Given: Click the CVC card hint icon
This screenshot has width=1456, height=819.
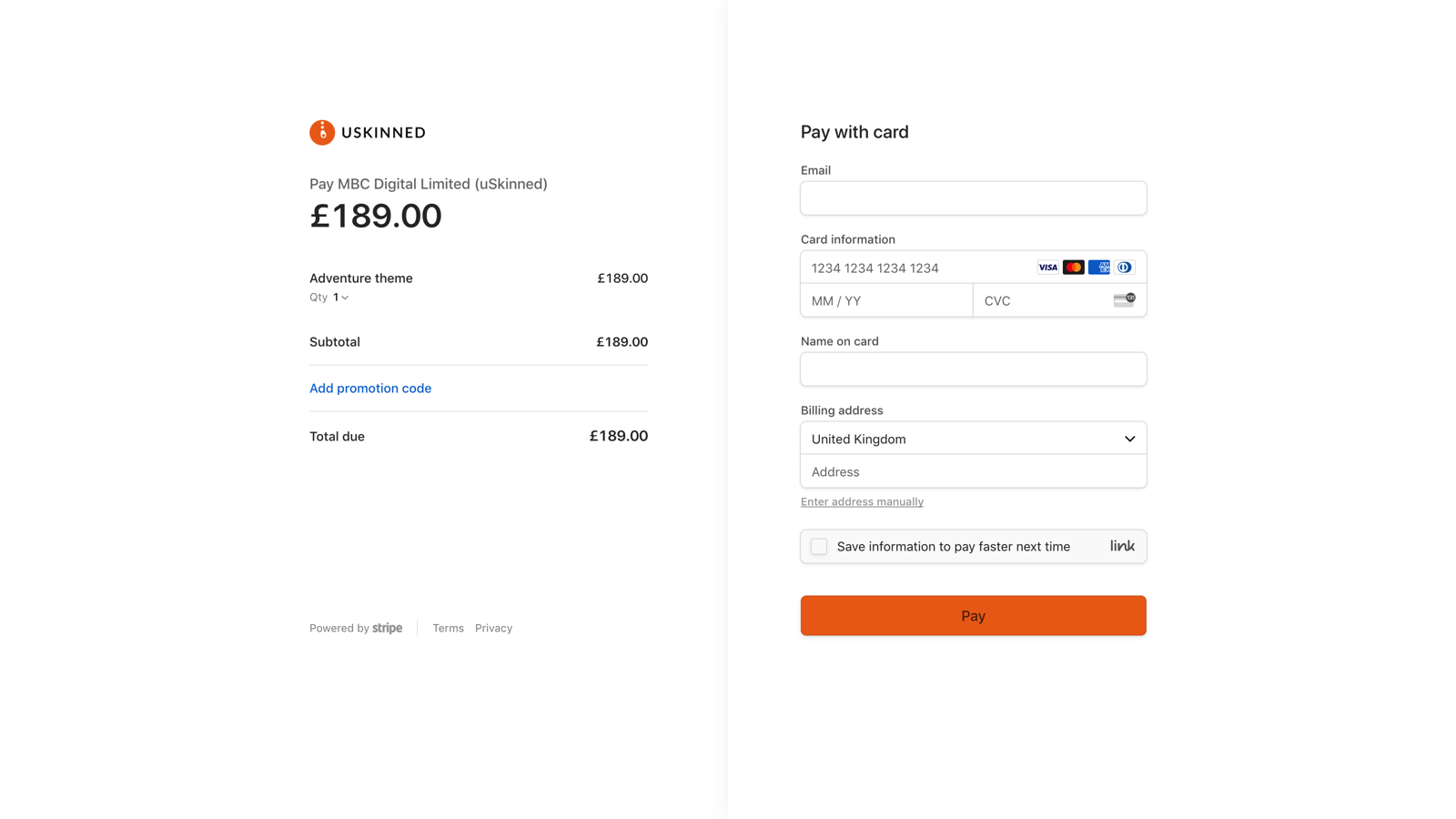Looking at the screenshot, I should point(1124,299).
